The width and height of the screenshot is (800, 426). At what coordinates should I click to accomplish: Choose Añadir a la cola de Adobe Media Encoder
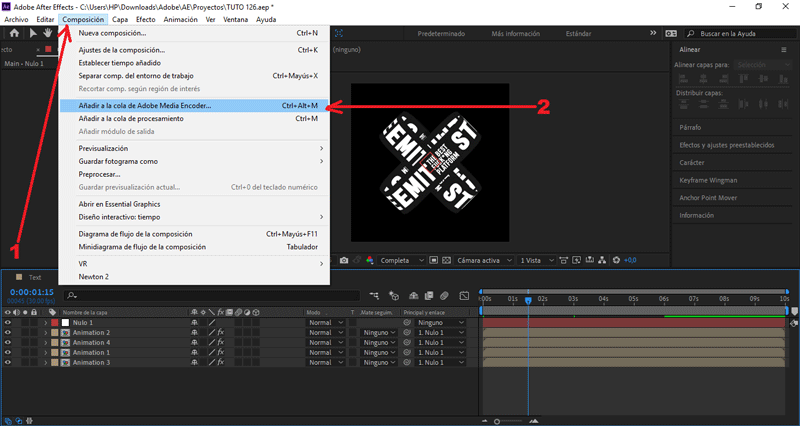(194, 106)
